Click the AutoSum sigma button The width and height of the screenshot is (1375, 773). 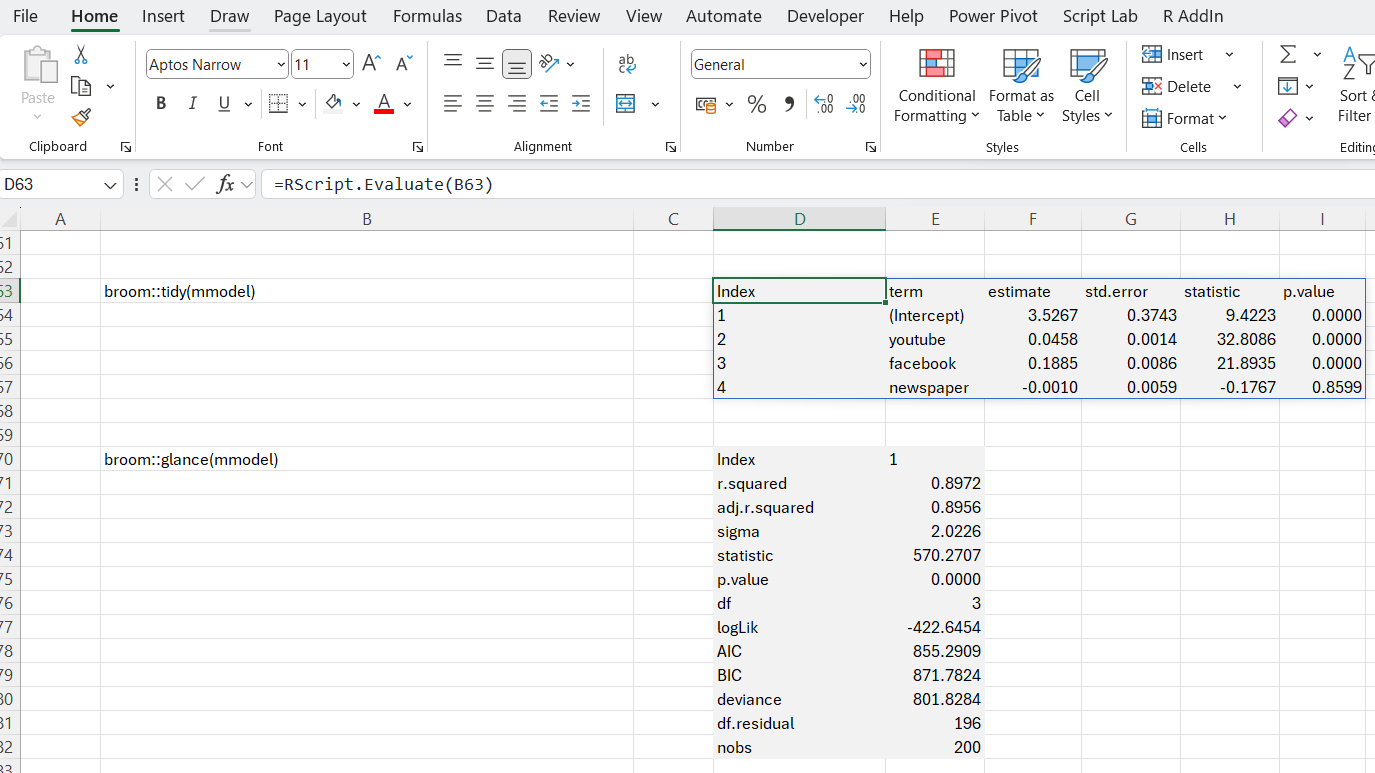(1289, 55)
